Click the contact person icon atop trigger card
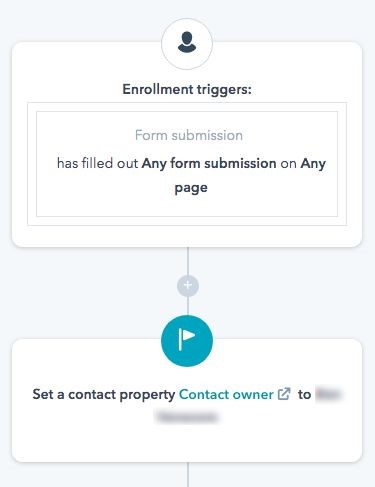Viewport: 375px width, 487px height. (187, 43)
